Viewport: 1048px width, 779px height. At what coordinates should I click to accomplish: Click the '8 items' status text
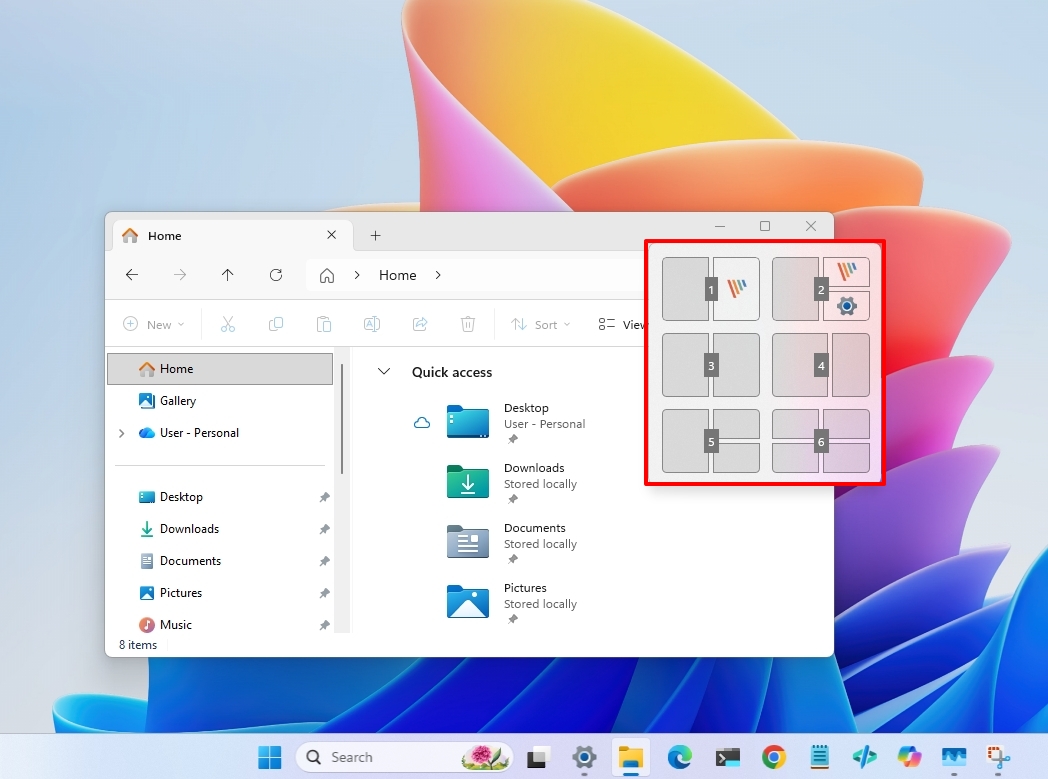(x=138, y=645)
